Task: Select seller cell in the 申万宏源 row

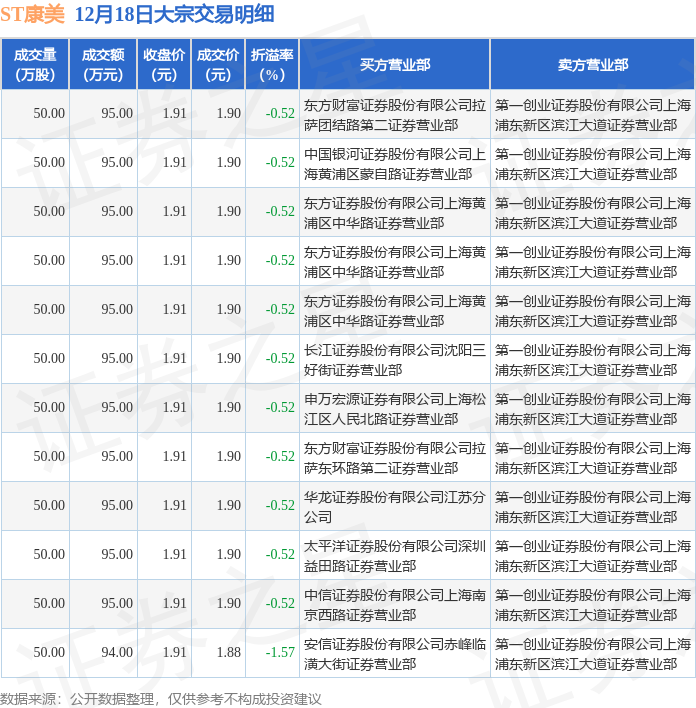Action: point(593,409)
